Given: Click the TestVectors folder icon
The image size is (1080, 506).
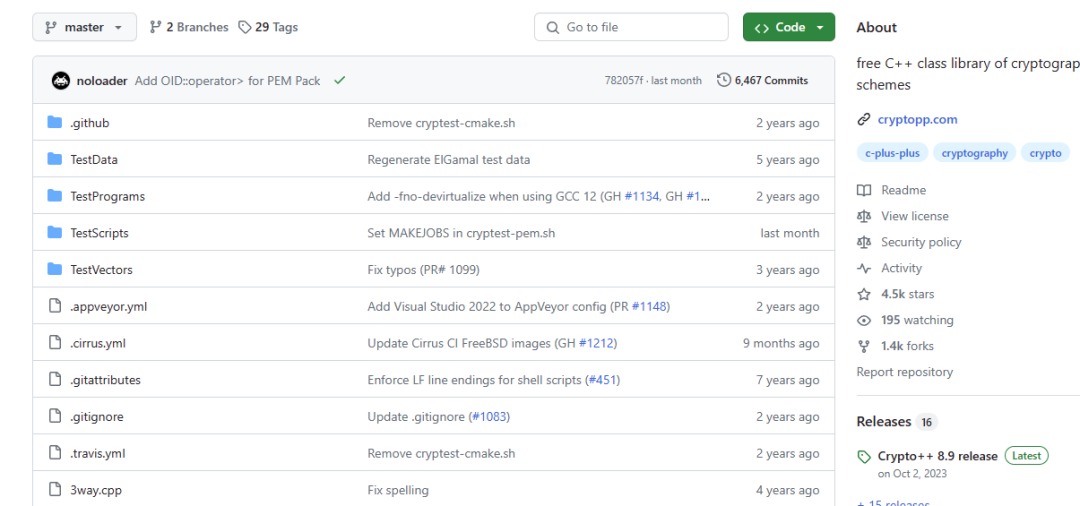Looking at the screenshot, I should point(55,269).
